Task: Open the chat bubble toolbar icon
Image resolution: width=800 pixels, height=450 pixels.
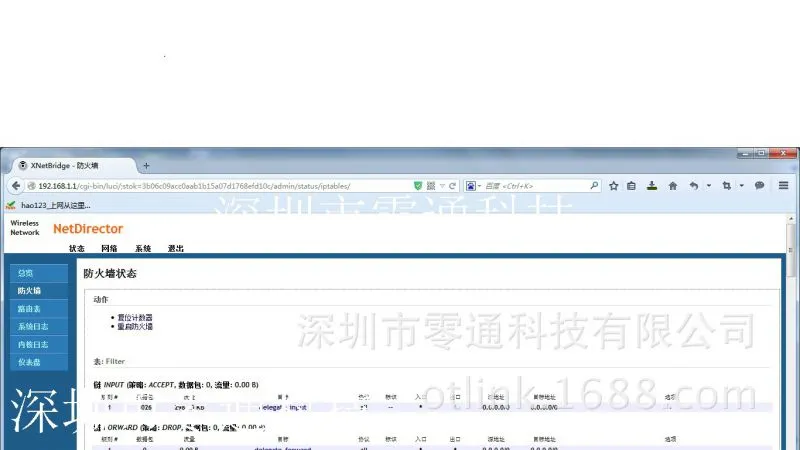Action: (759, 186)
